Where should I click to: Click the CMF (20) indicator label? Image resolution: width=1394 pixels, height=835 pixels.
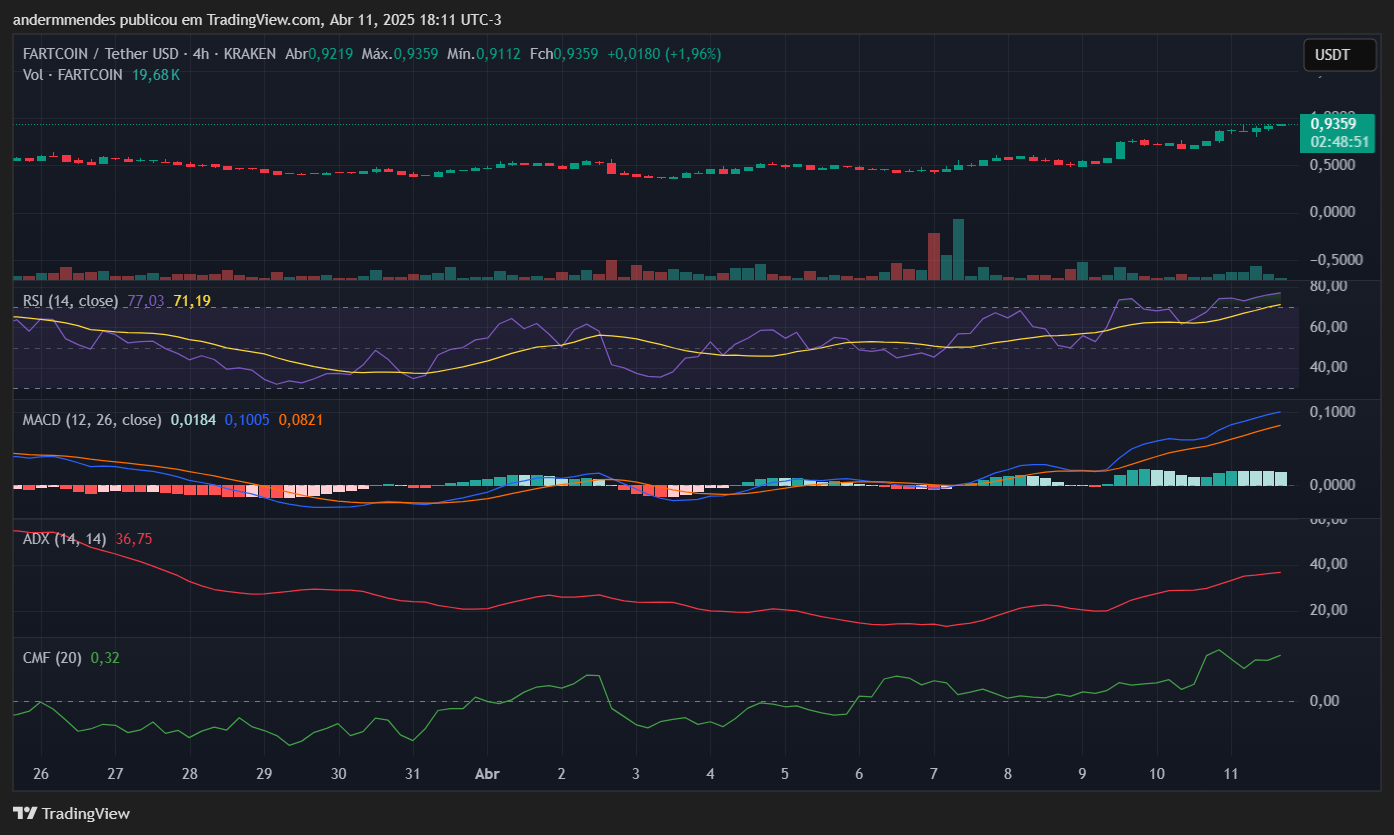(53, 658)
